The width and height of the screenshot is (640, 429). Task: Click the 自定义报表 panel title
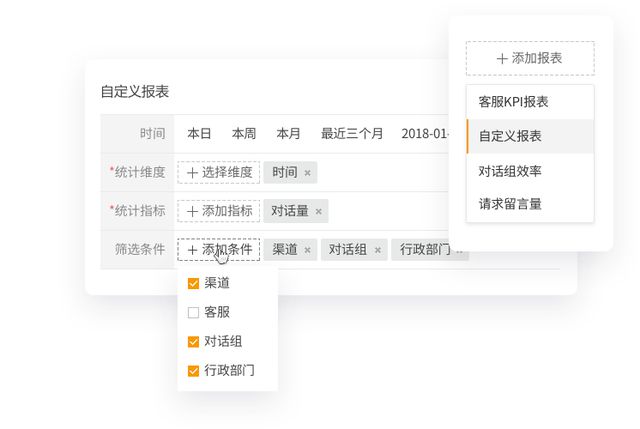[135, 91]
